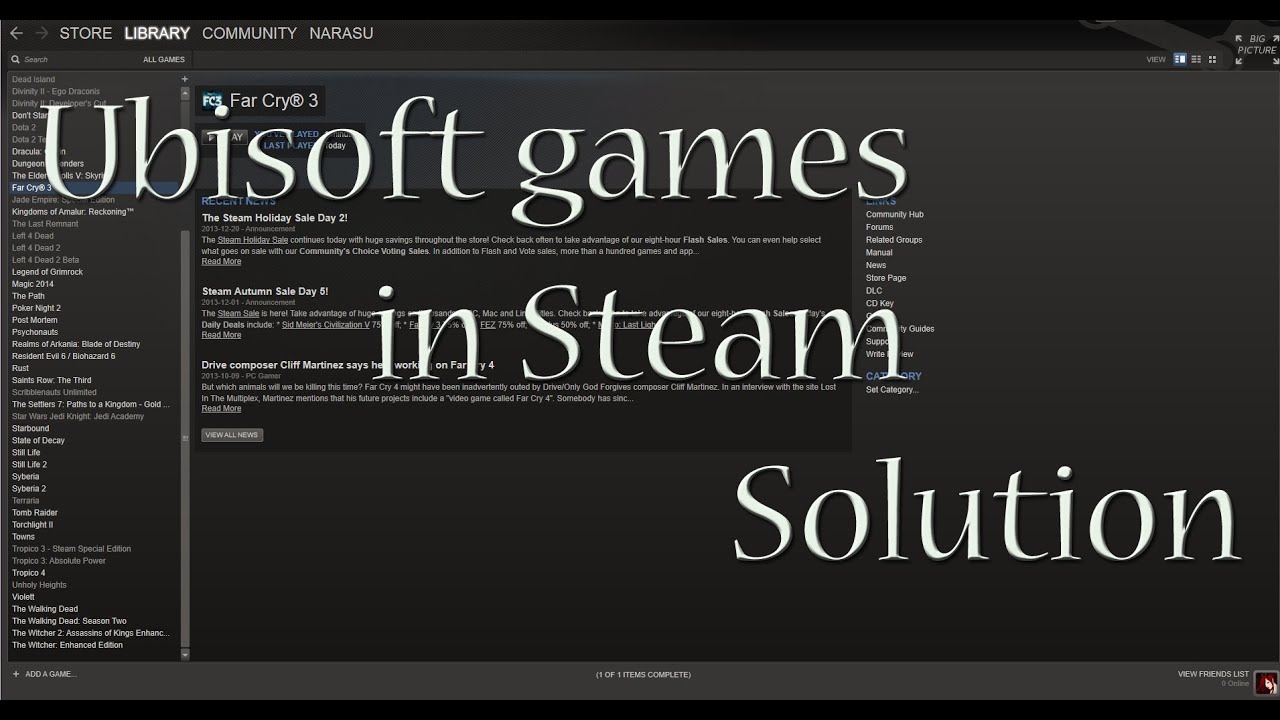Select Divinity II - Ego Draconis
The image size is (1280, 720).
pyautogui.click(x=56, y=91)
